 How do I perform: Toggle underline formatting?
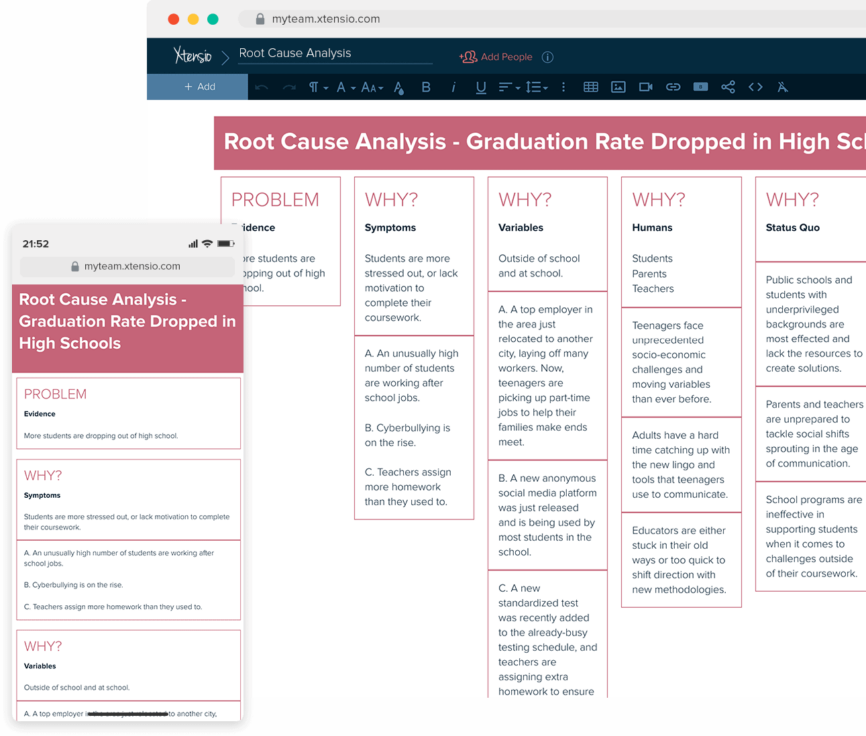478,87
